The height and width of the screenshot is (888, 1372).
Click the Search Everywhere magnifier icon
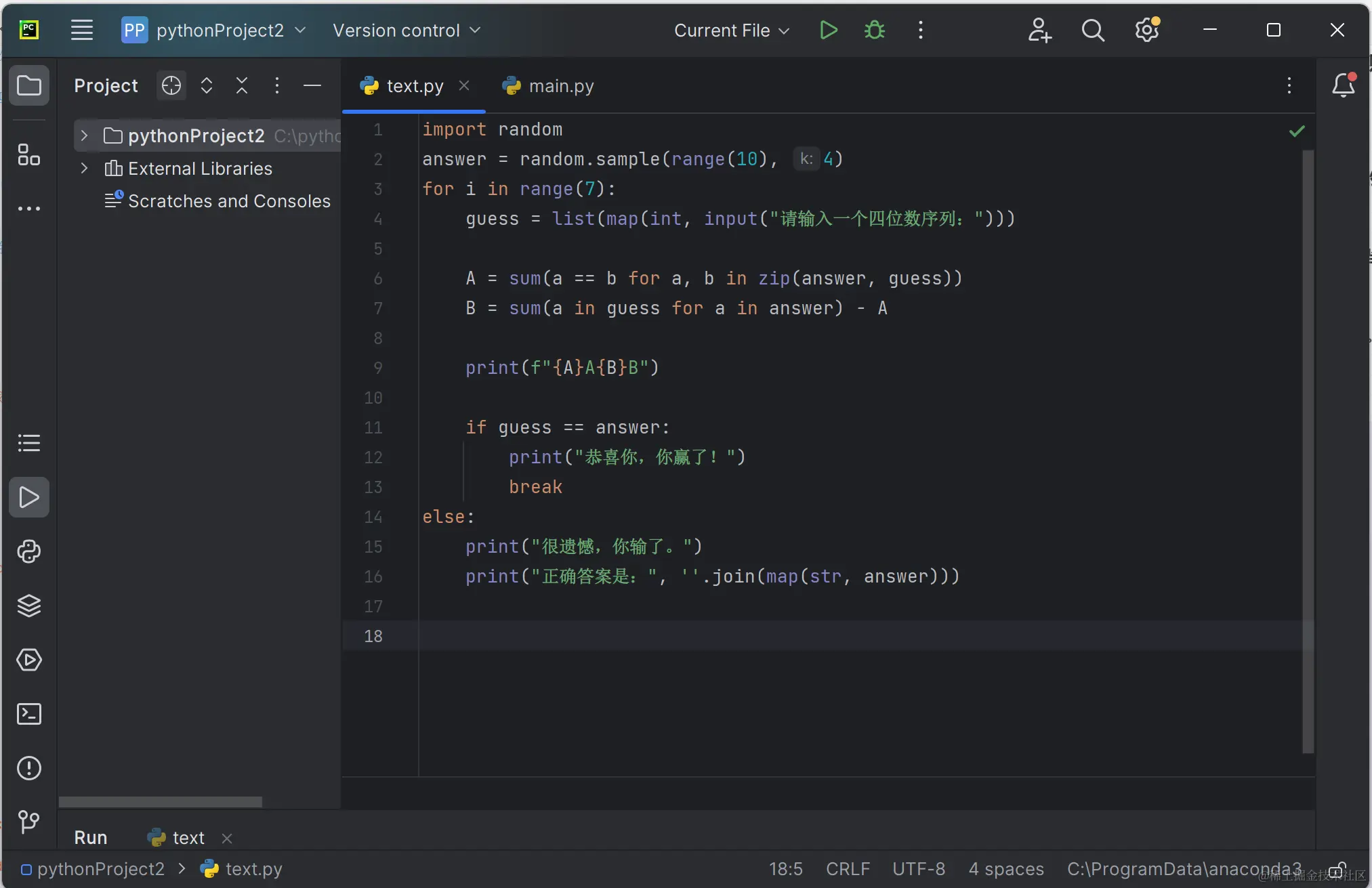[x=1092, y=30]
